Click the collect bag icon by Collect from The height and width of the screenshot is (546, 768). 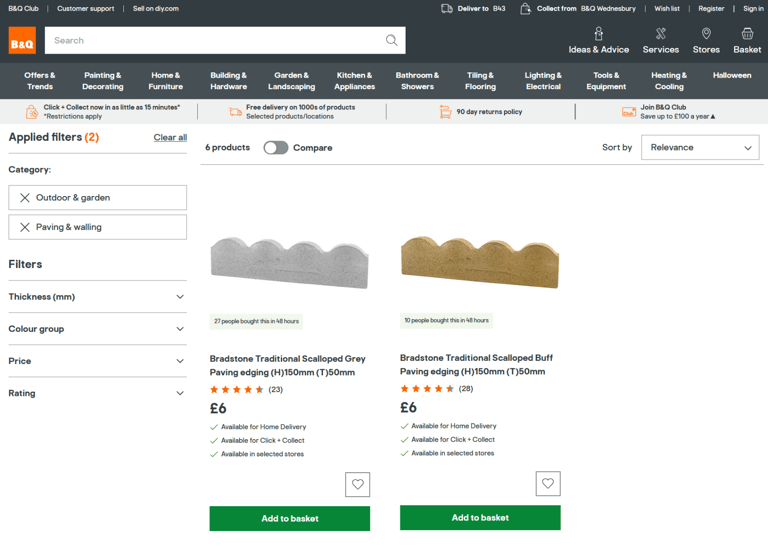click(525, 8)
